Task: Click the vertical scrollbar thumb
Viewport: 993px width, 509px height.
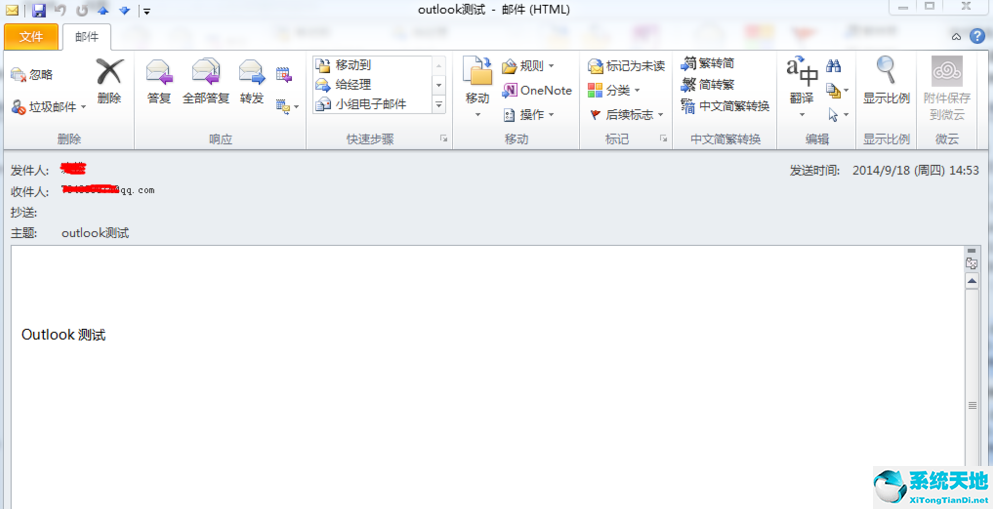Action: 972,405
